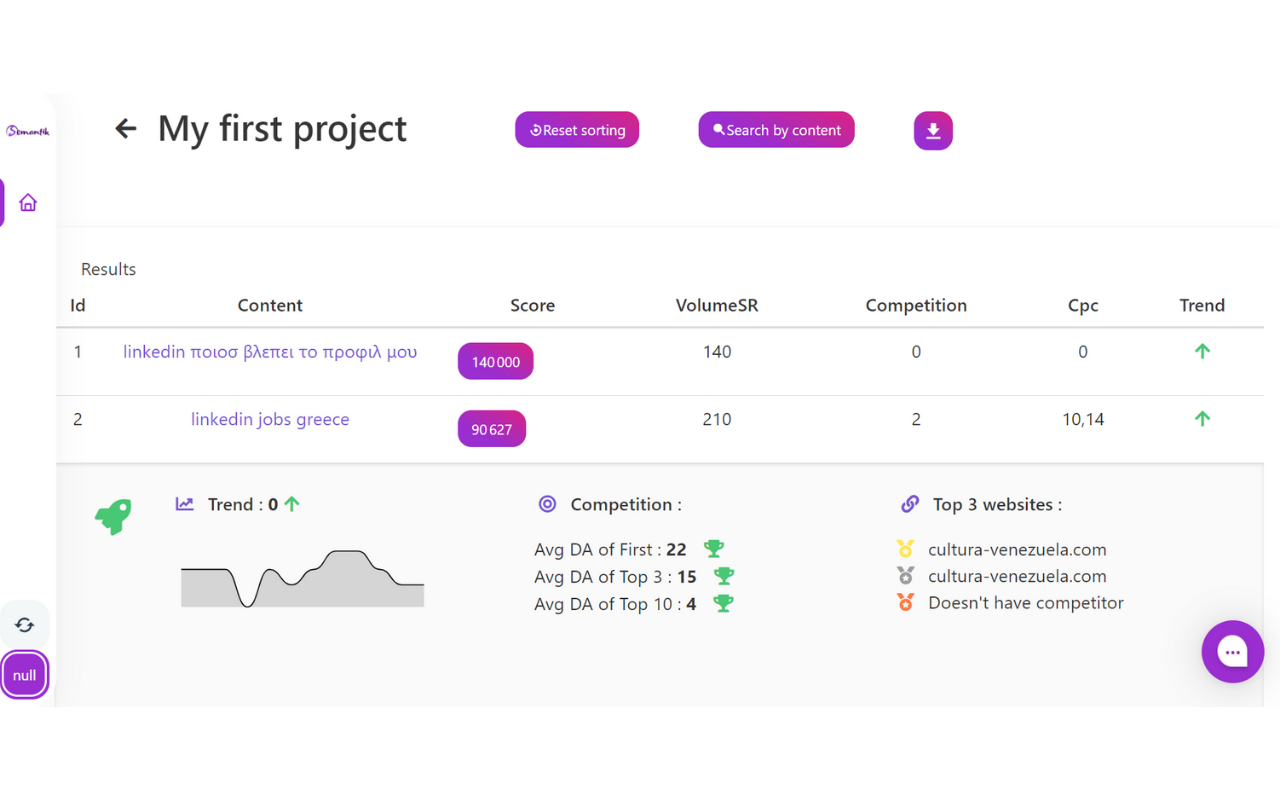Click Avg DA of First : 22 text

coord(610,550)
